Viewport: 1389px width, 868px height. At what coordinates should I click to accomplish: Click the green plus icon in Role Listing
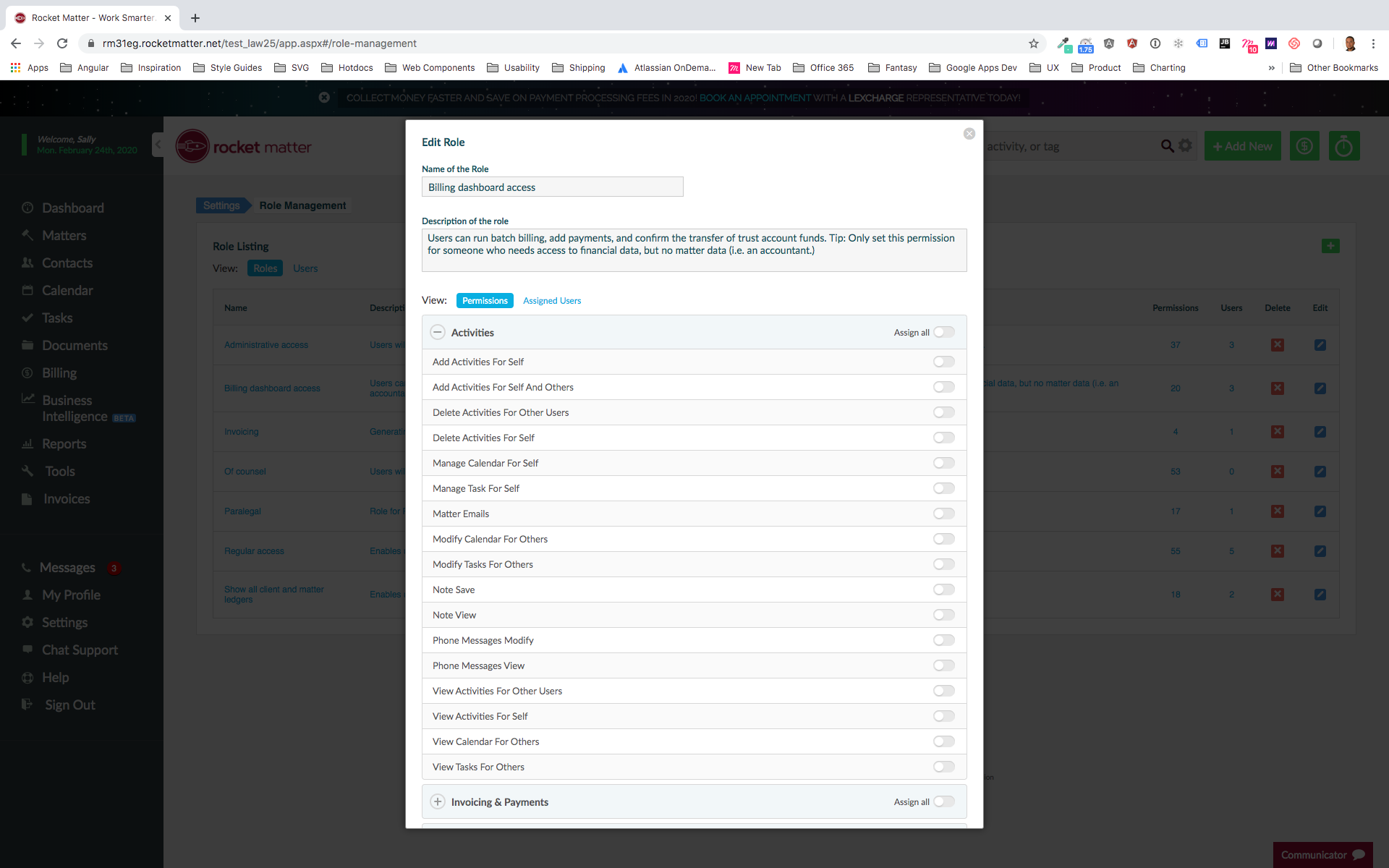point(1330,246)
